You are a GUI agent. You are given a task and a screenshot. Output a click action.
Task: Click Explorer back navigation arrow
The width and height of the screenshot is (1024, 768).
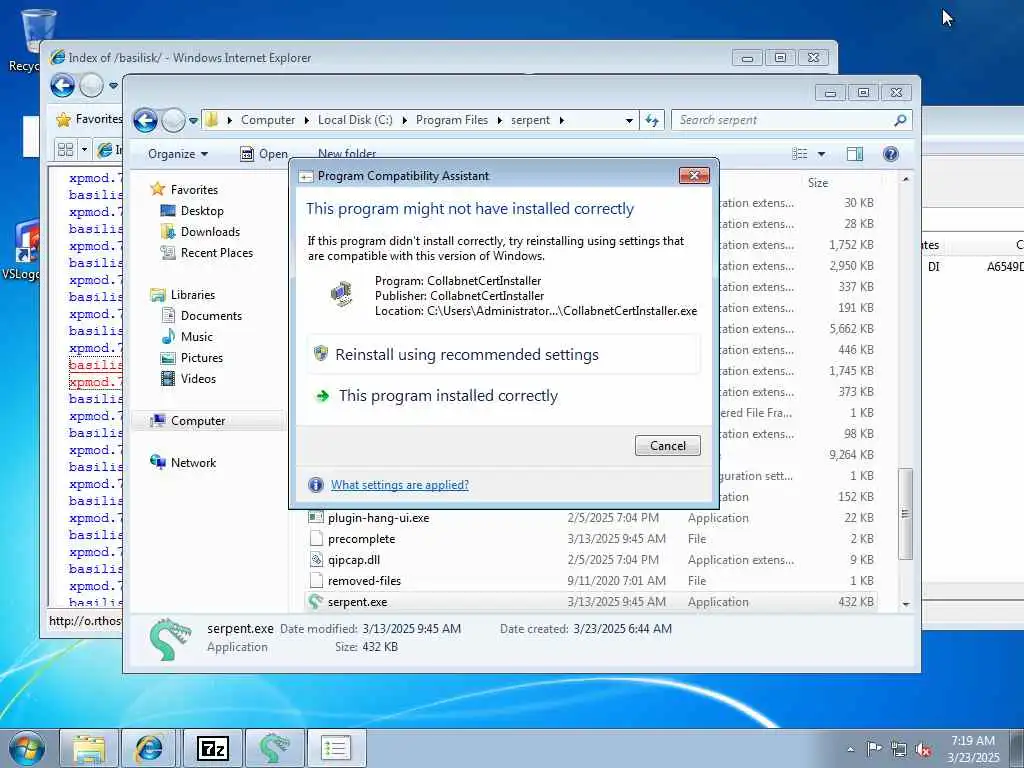point(145,120)
